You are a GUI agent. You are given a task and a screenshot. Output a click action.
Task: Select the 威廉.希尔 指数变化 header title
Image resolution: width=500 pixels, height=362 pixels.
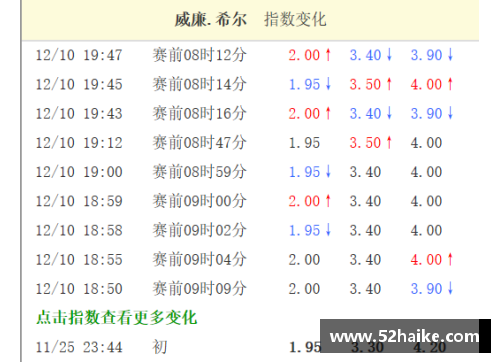(x=250, y=19)
